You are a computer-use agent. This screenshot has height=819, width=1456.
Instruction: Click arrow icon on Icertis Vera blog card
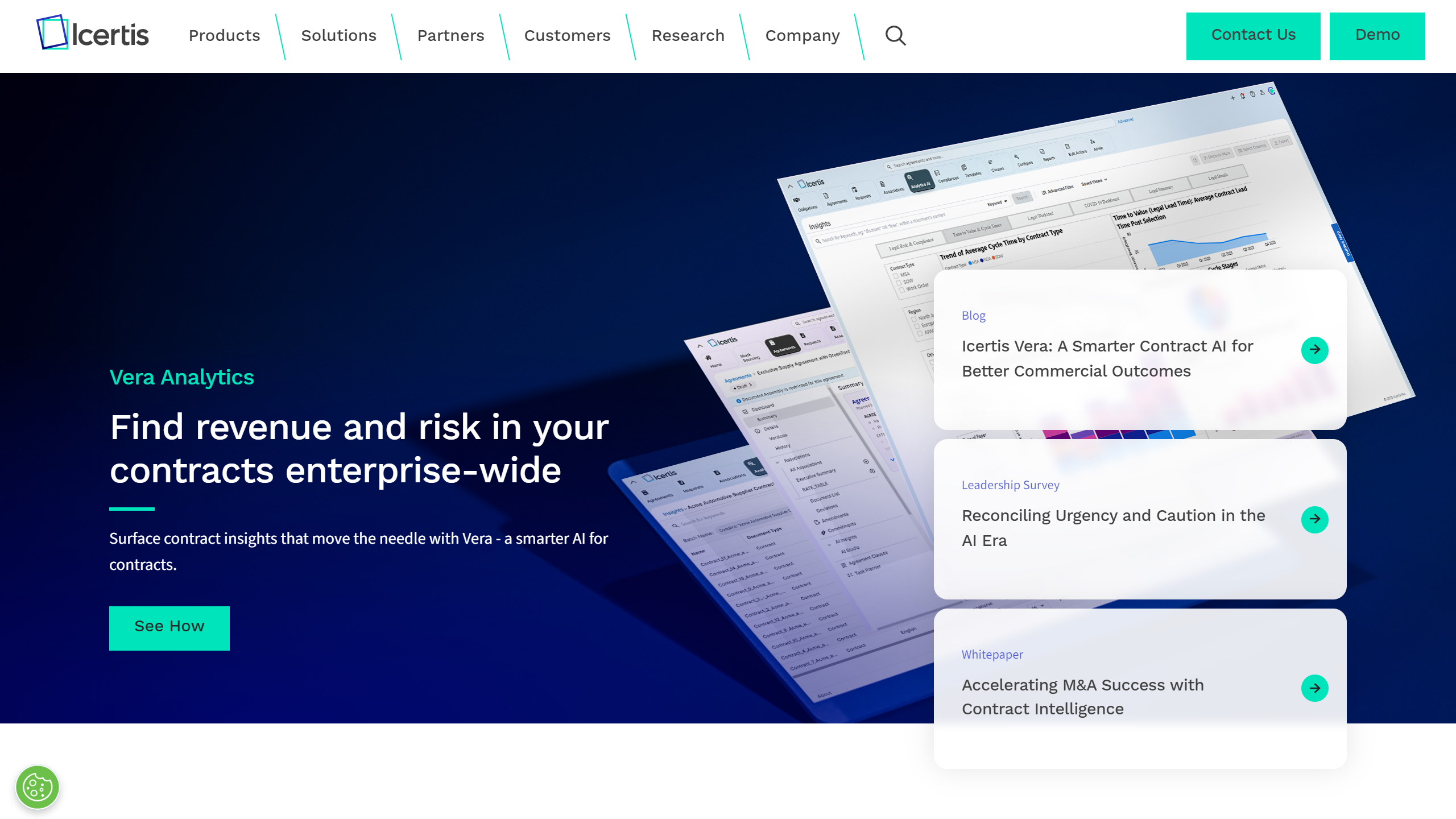click(x=1314, y=350)
